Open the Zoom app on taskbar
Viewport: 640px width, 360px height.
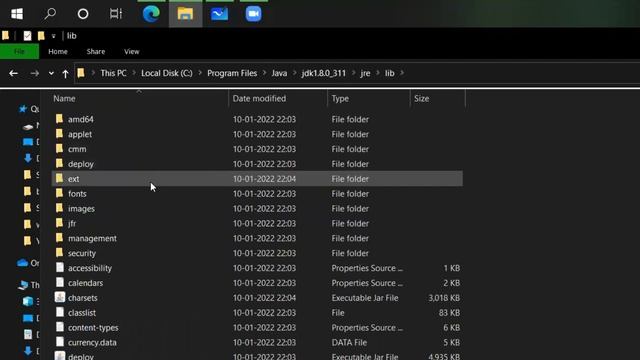pyautogui.click(x=253, y=14)
